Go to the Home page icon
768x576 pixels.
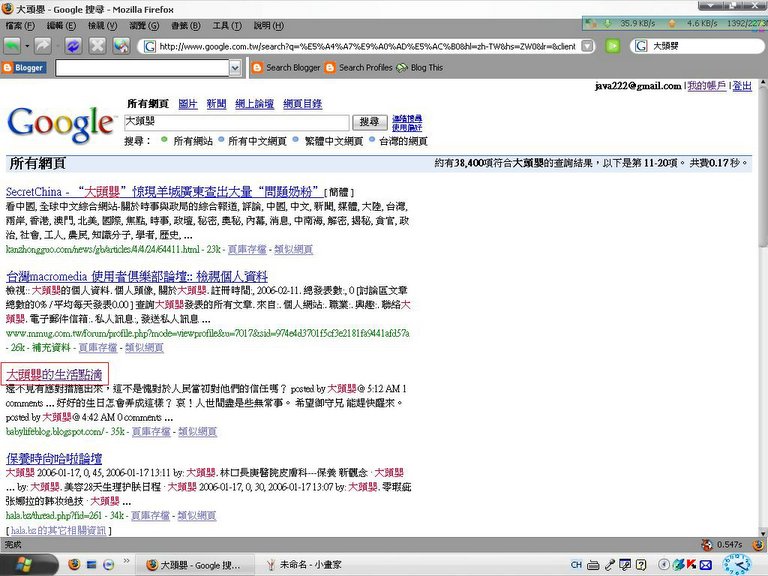tap(121, 46)
